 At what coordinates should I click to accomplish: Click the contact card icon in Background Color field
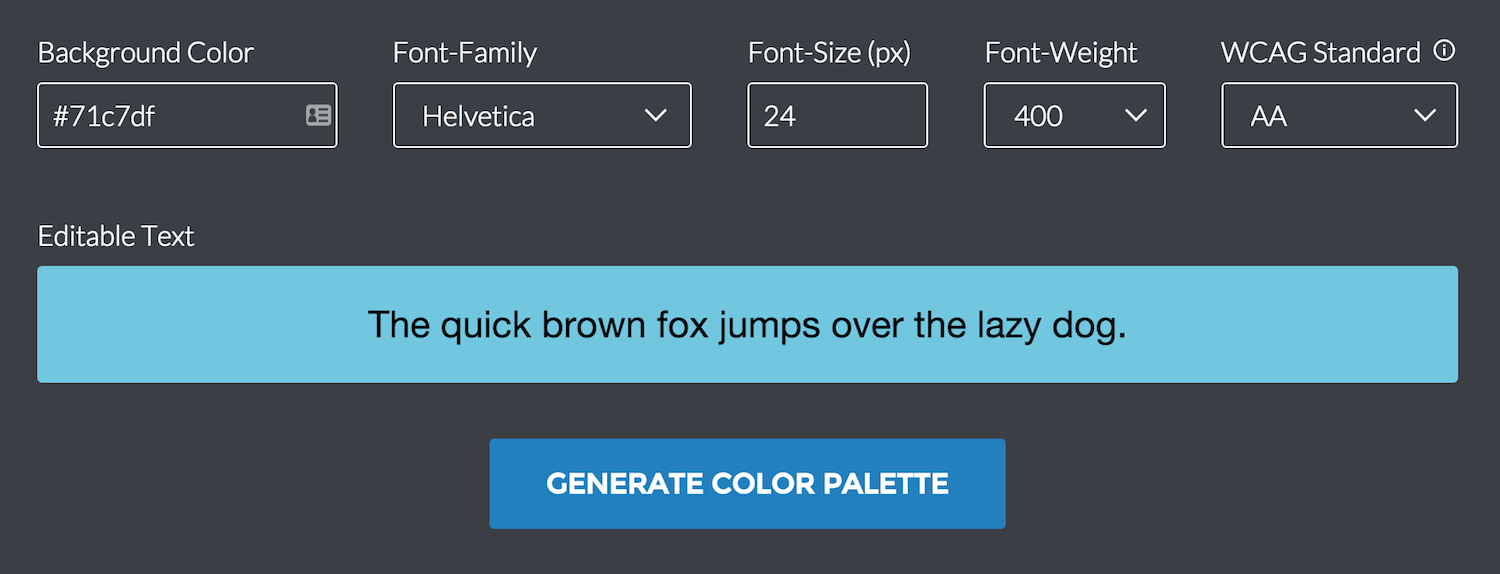tap(318, 115)
